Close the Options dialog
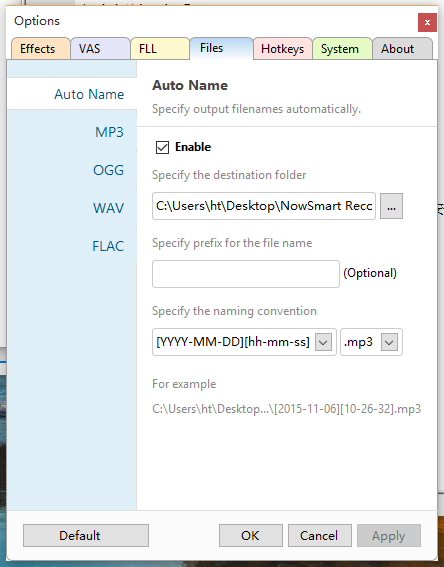The width and height of the screenshot is (444, 567). 427,22
